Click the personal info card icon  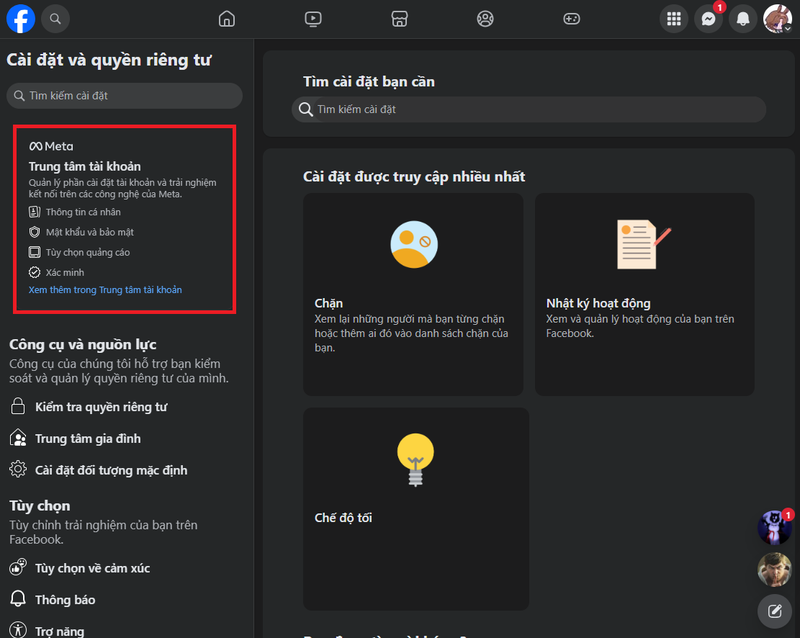click(x=34, y=212)
